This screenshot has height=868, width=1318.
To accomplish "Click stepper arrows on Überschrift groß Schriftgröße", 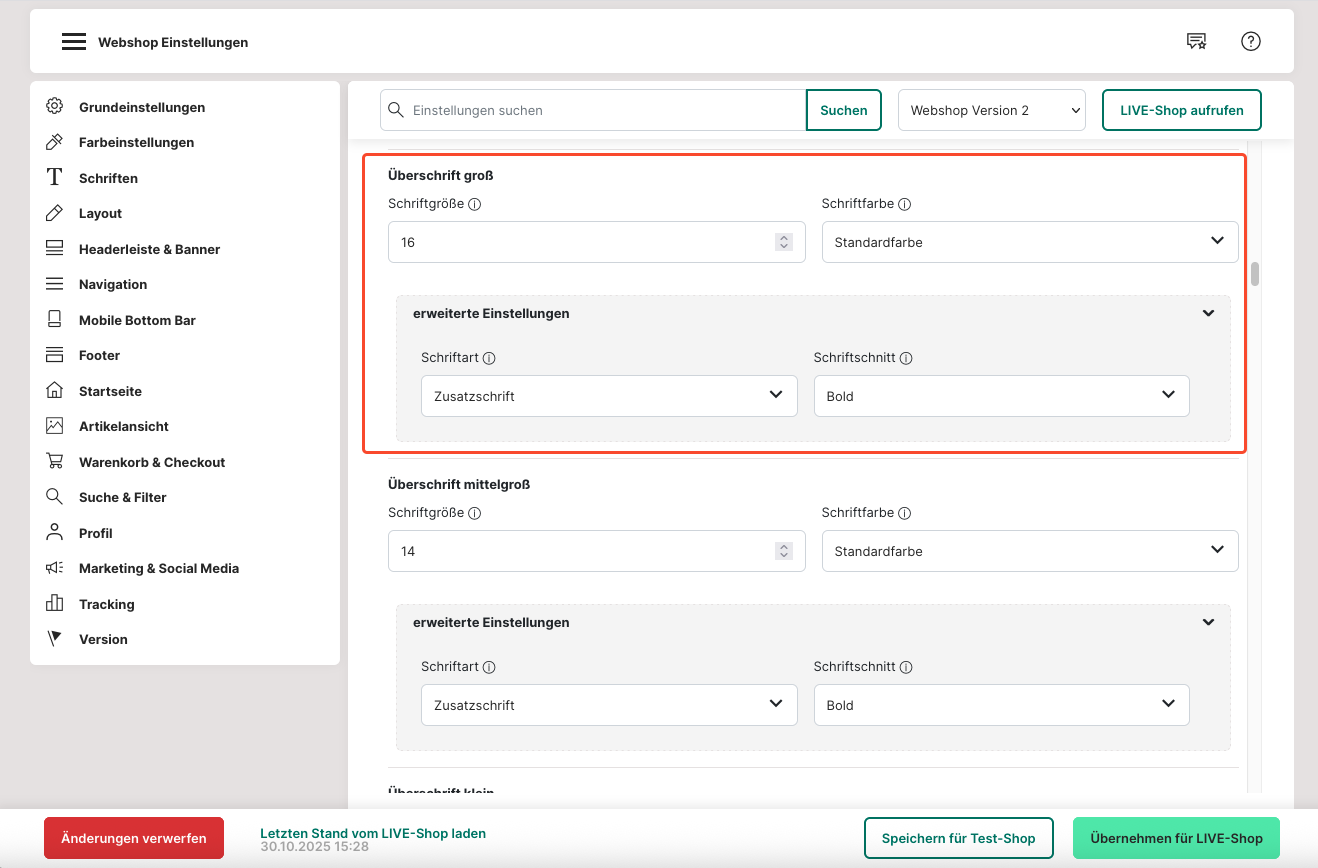I will tap(784, 242).
